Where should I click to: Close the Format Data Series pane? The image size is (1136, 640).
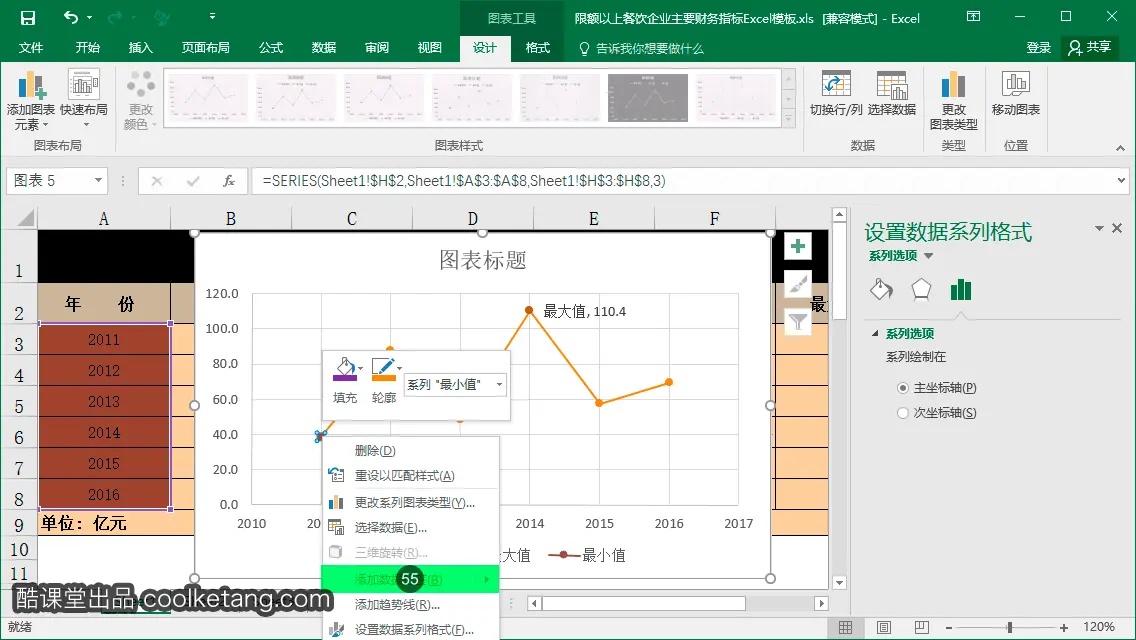point(1117,228)
